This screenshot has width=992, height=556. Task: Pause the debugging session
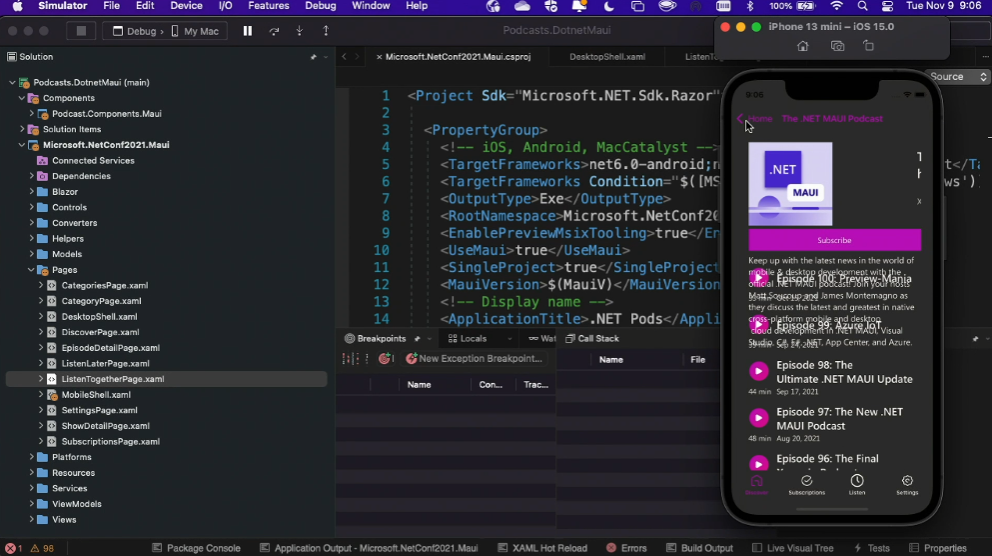(x=248, y=31)
